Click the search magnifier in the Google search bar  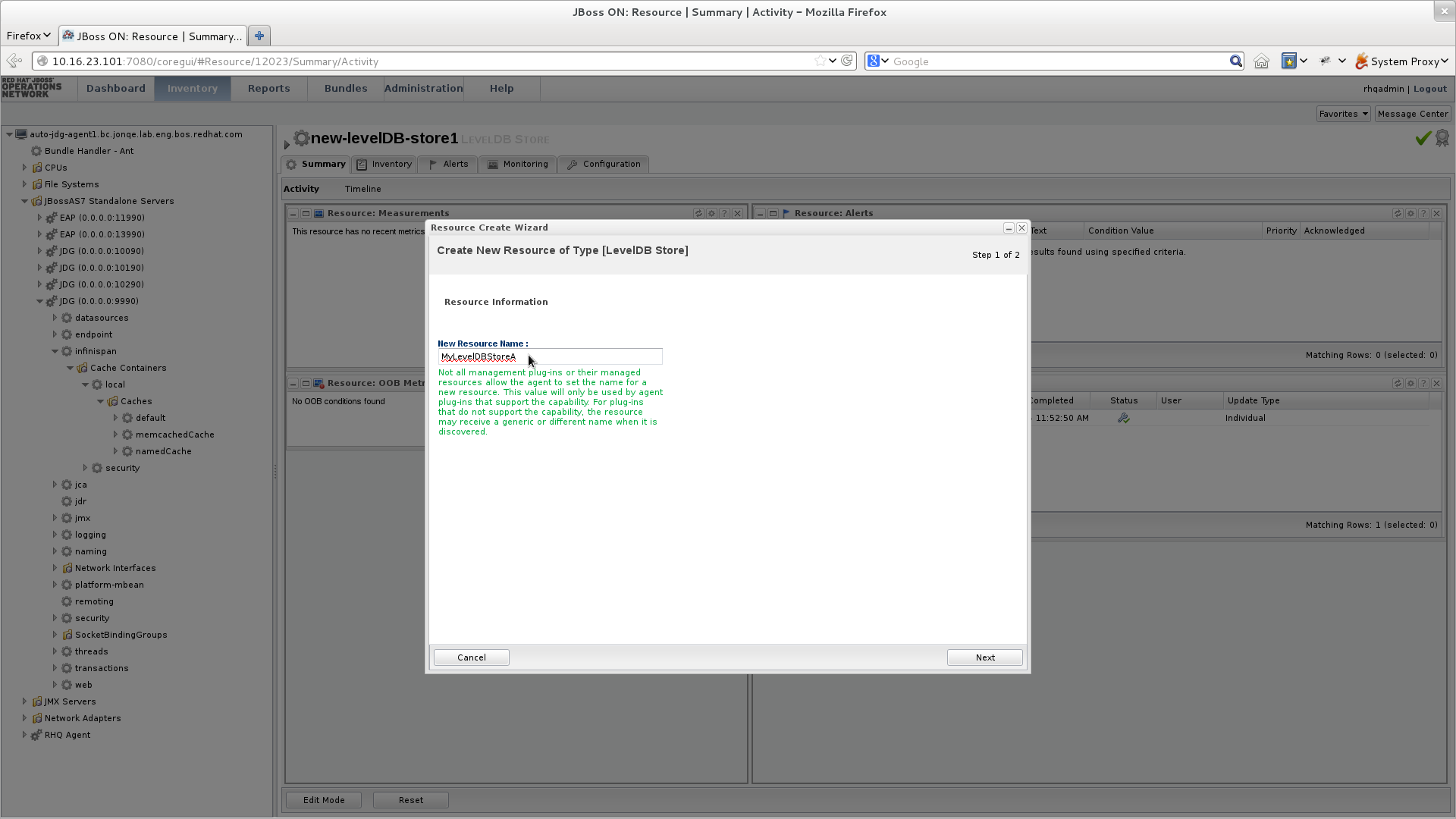(1237, 61)
